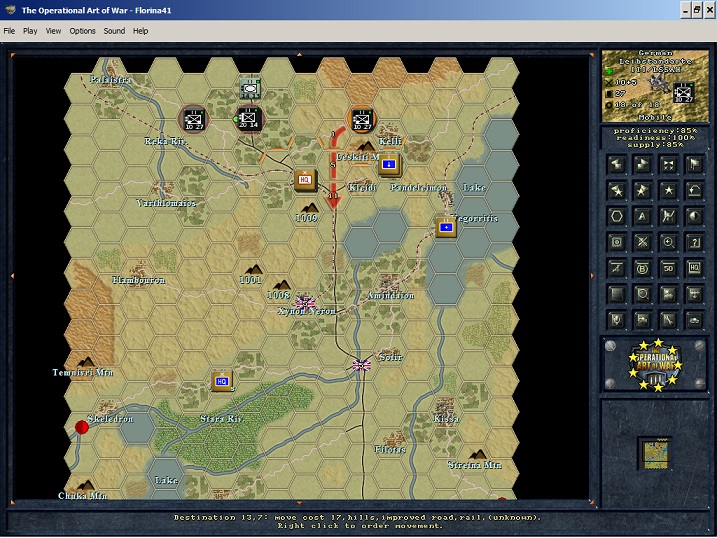Image resolution: width=717 pixels, height=538 pixels.
Task: Click the plain square button
Action: click(x=617, y=294)
